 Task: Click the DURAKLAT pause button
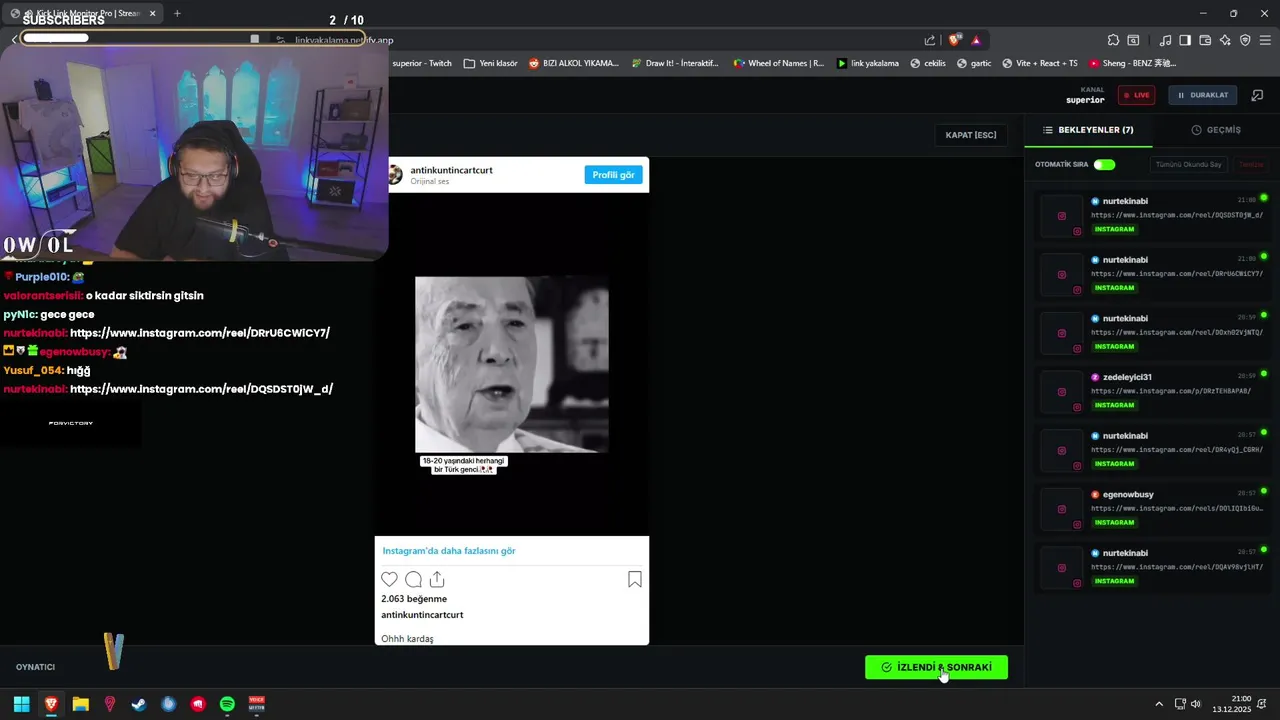[x=1203, y=95]
